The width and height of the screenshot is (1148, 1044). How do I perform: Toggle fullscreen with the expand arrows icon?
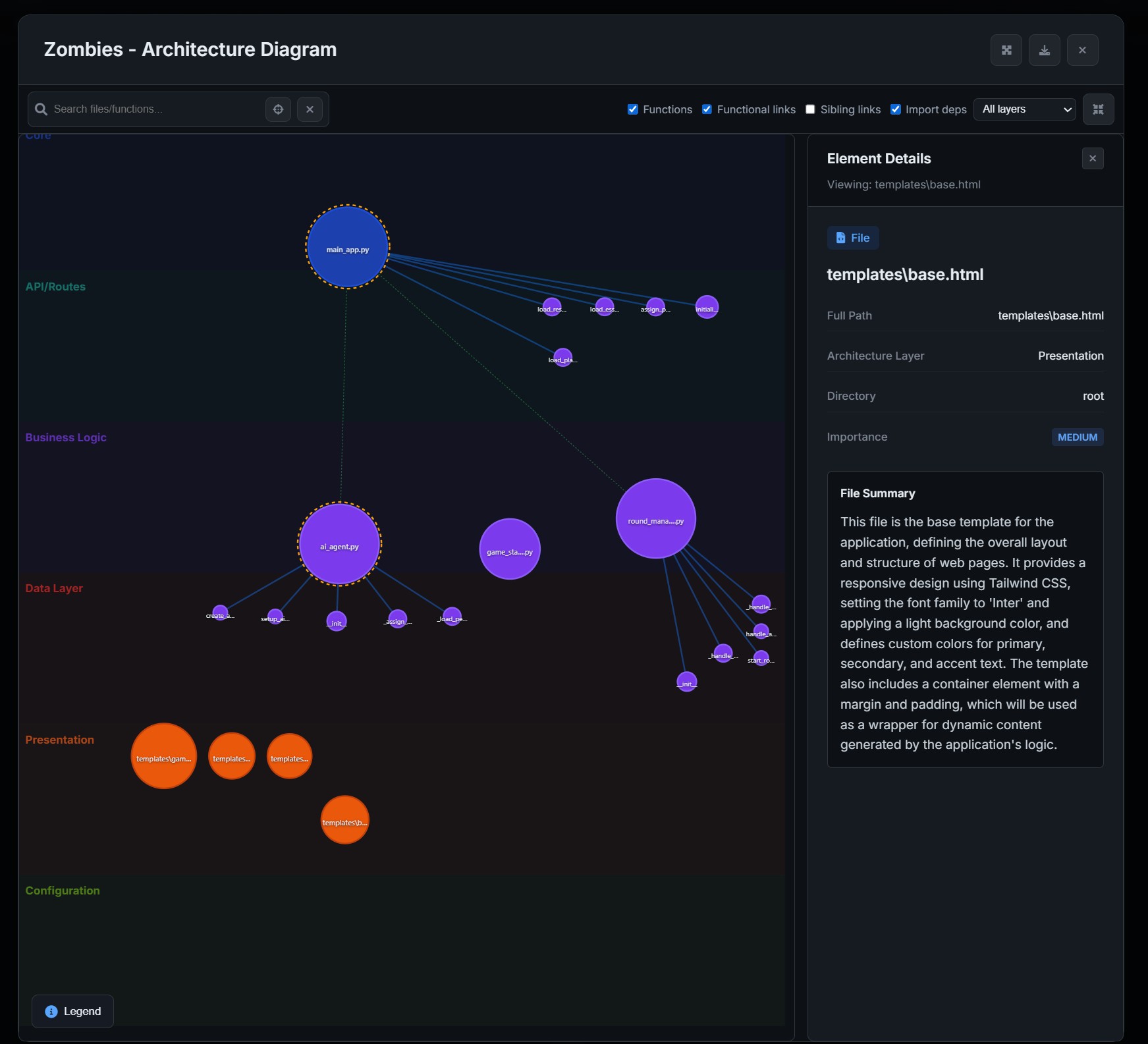(1006, 49)
